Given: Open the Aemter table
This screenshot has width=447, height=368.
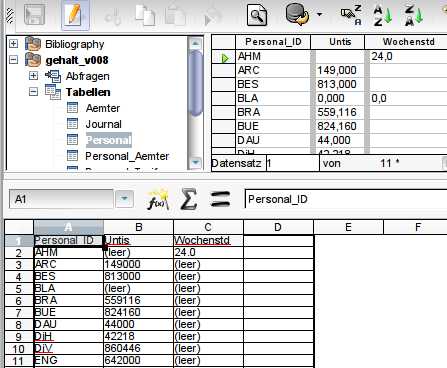Looking at the screenshot, I should click(103, 108).
